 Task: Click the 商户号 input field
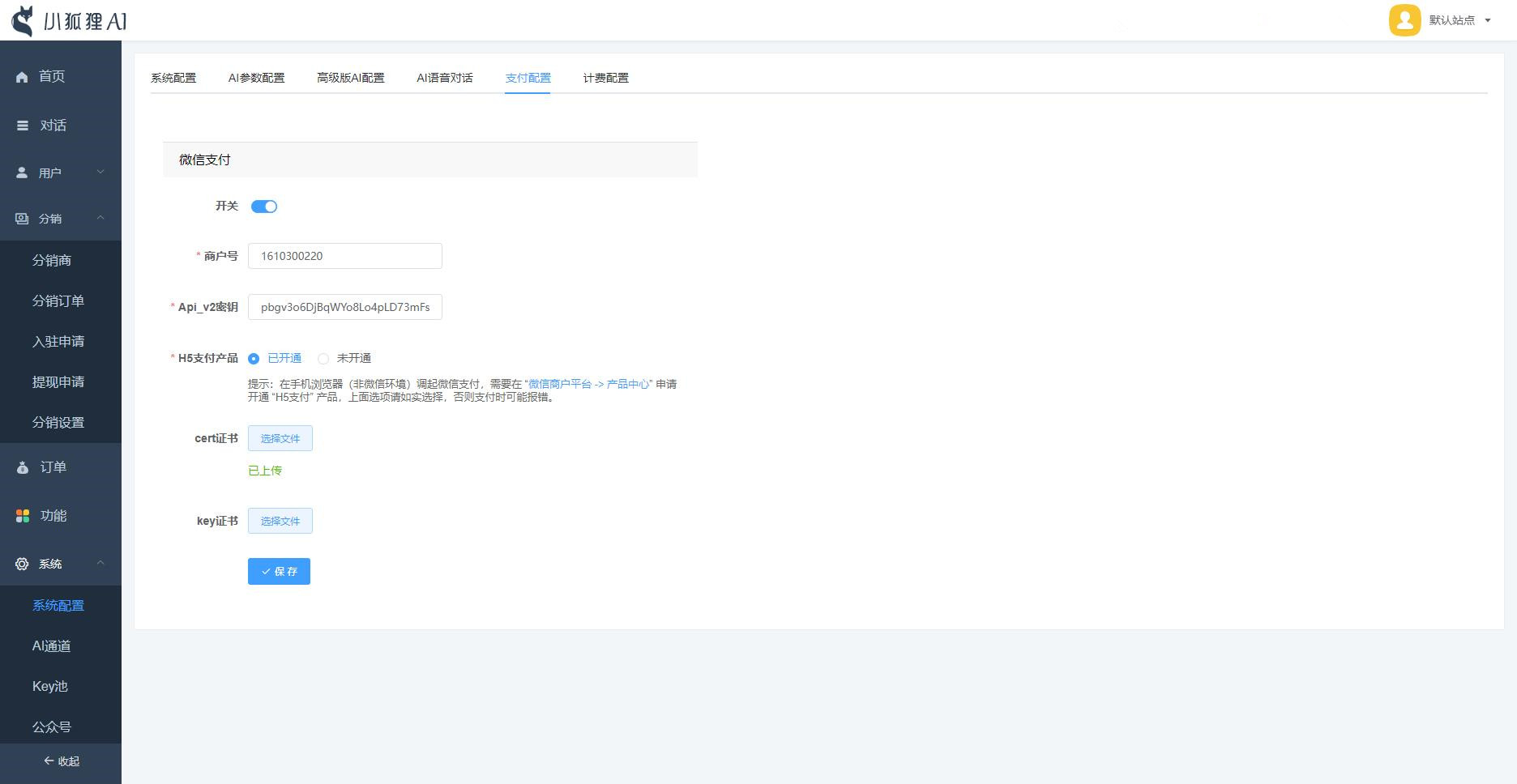pyautogui.click(x=345, y=256)
